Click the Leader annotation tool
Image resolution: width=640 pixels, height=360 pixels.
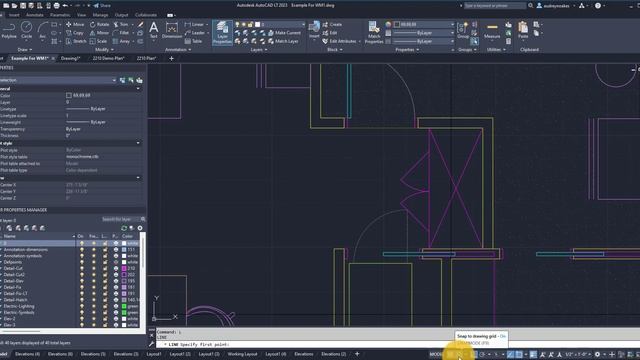(195, 33)
